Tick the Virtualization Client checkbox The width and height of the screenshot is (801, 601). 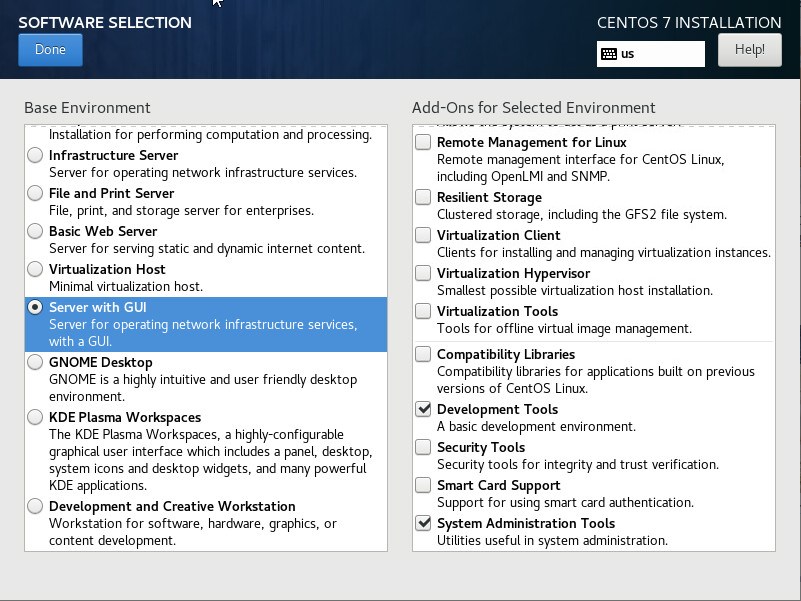(423, 235)
